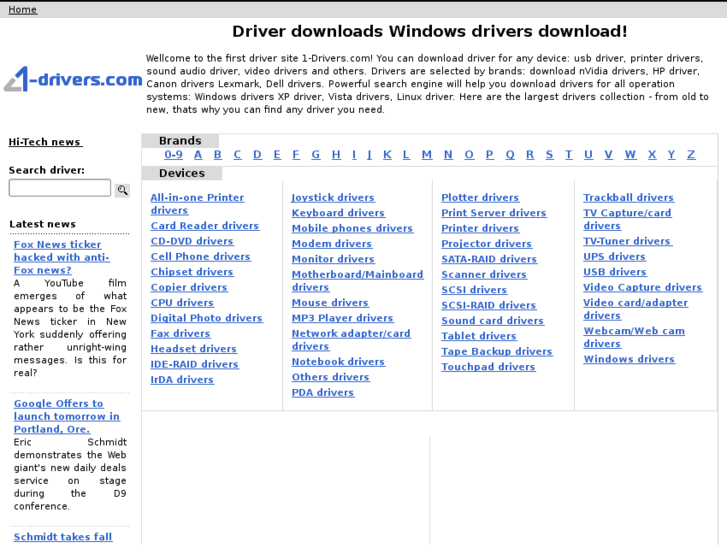Click the 1-drivers.com logo
727x545 pixels.
72,79
